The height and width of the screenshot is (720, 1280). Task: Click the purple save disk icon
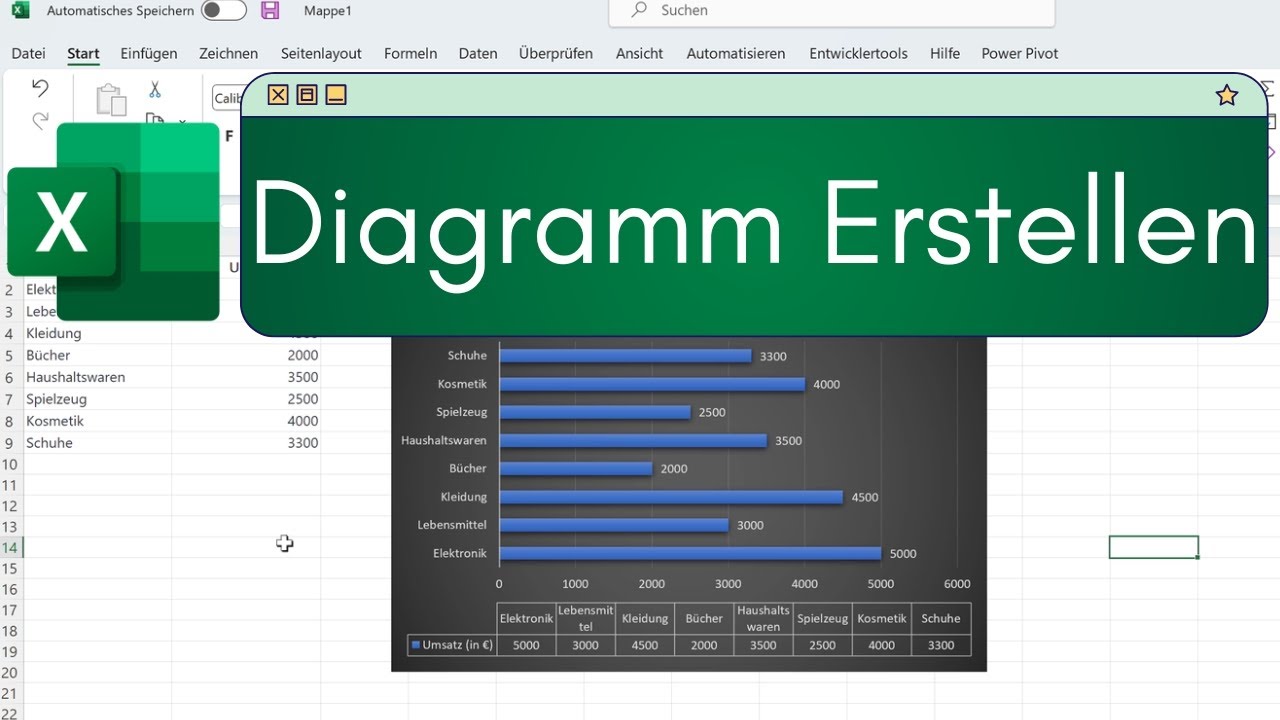[270, 11]
